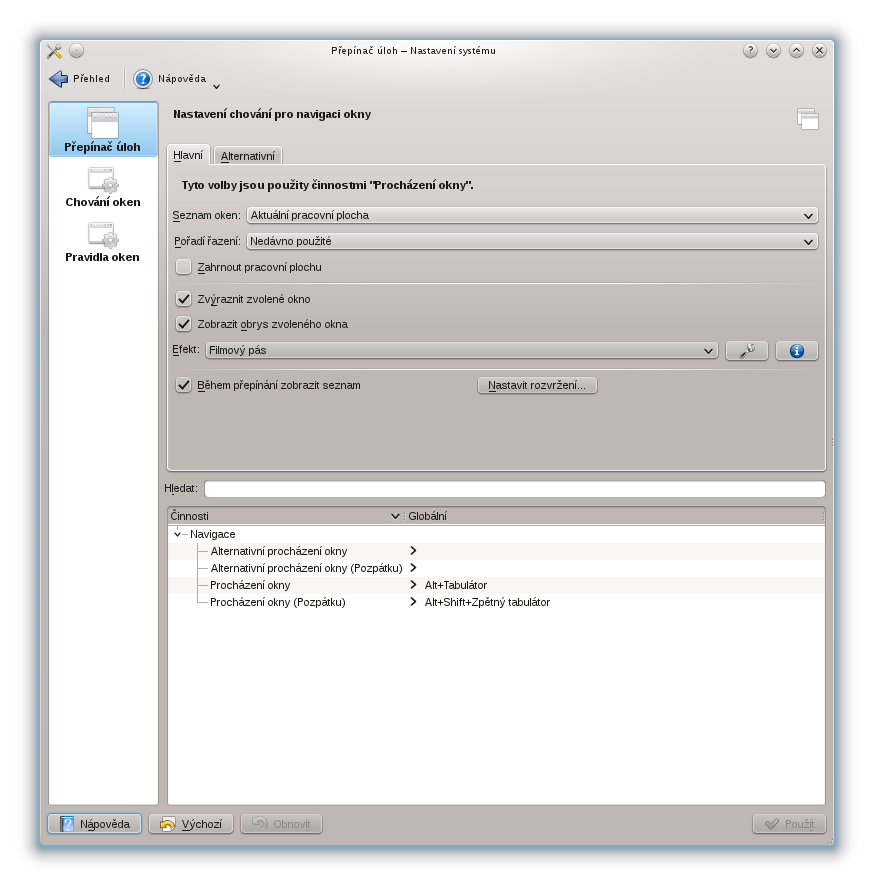Image resolution: width=874 pixels, height=885 pixels.
Task: Click the wrench configure effect button
Action: 747,351
